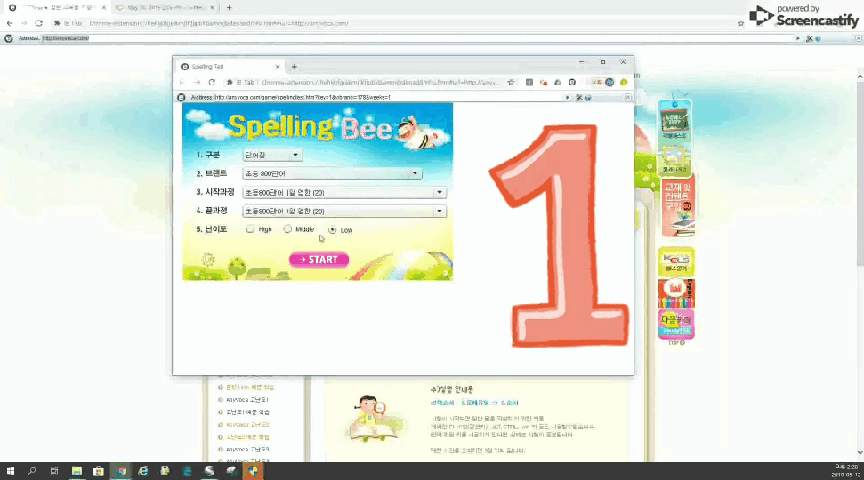This screenshot has height=480, width=864.
Task: Open the 브랜드 dropdown showing 초등 800단어
Action: tap(332, 174)
